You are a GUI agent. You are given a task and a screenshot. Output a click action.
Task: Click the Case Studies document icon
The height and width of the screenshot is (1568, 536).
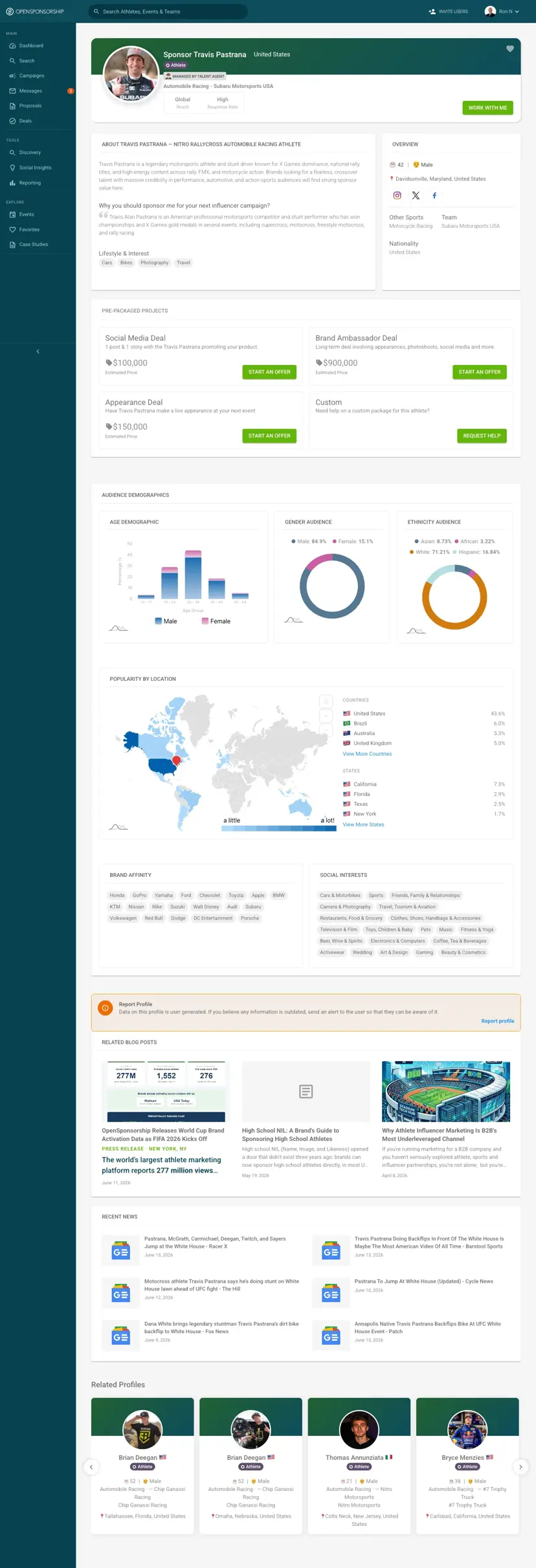coord(12,245)
